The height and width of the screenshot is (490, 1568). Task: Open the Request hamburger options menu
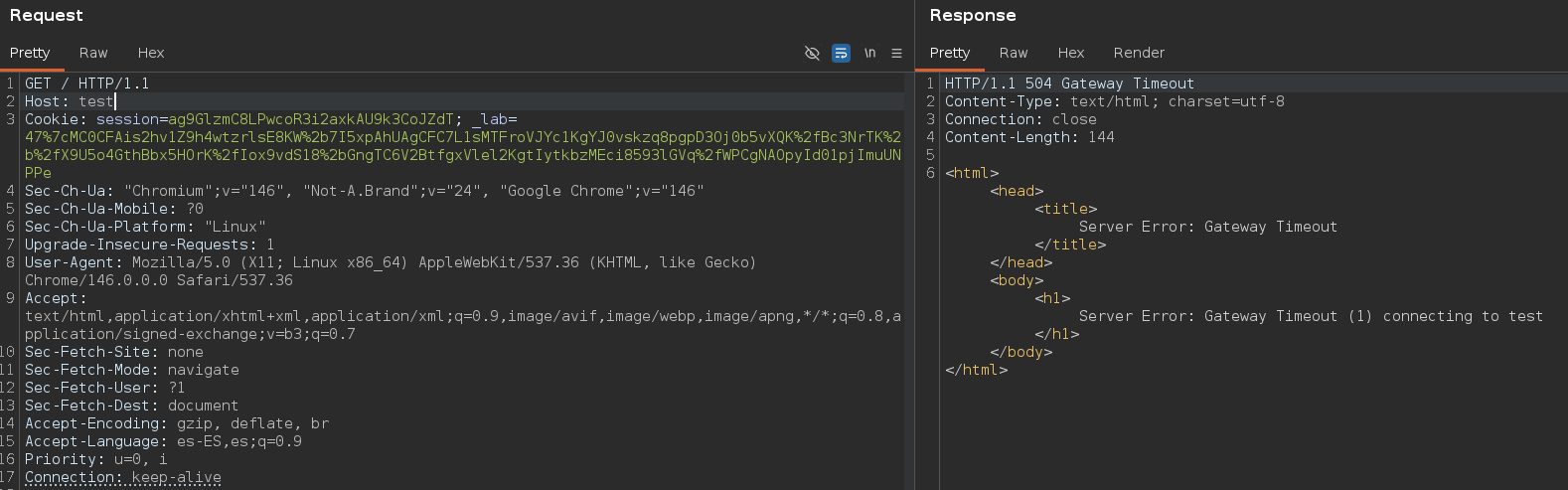(896, 53)
